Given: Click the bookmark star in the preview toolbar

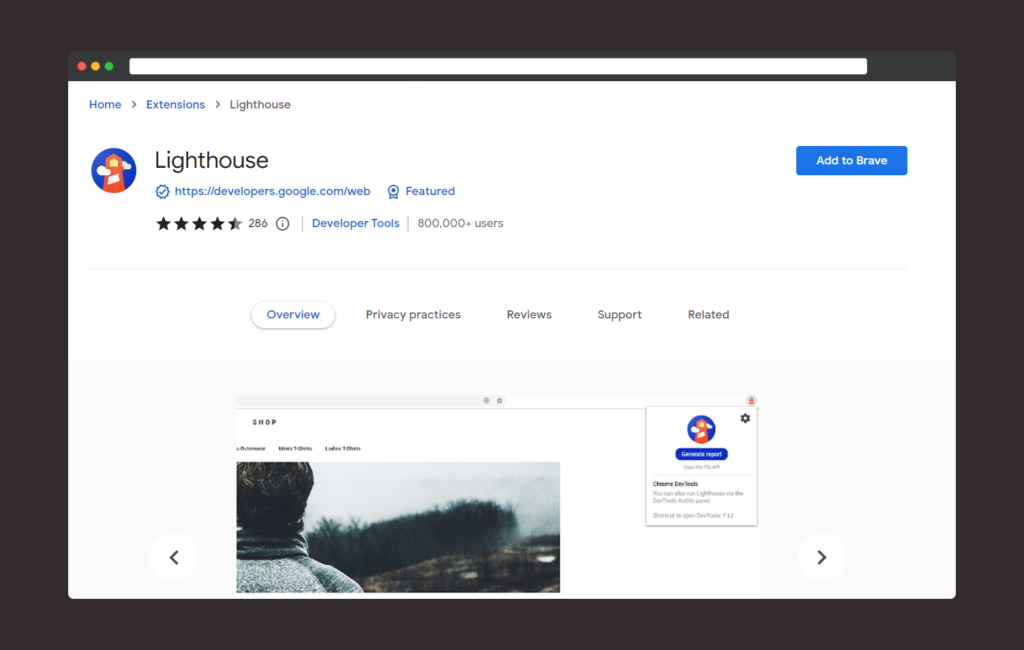Looking at the screenshot, I should pyautogui.click(x=500, y=400).
